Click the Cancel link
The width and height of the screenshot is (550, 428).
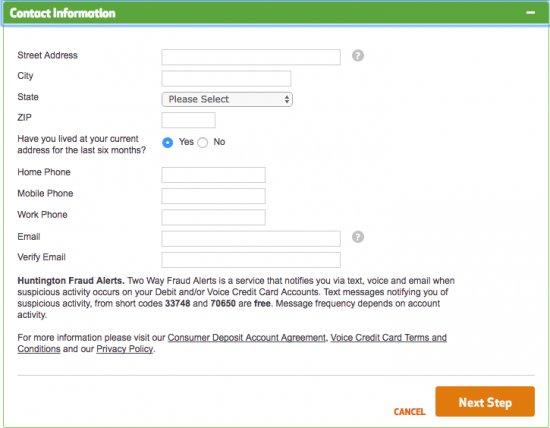click(409, 412)
